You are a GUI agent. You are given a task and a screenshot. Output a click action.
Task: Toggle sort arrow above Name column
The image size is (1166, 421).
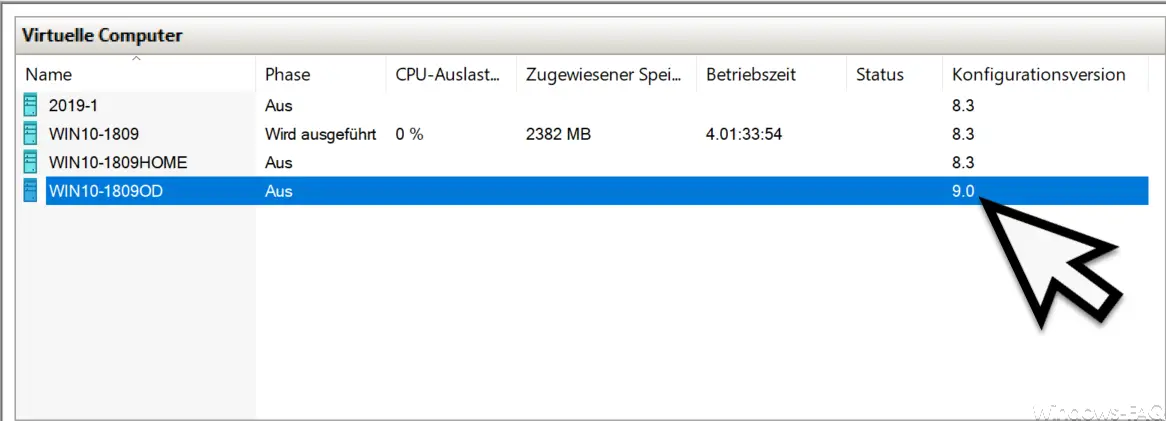pyautogui.click(x=136, y=58)
